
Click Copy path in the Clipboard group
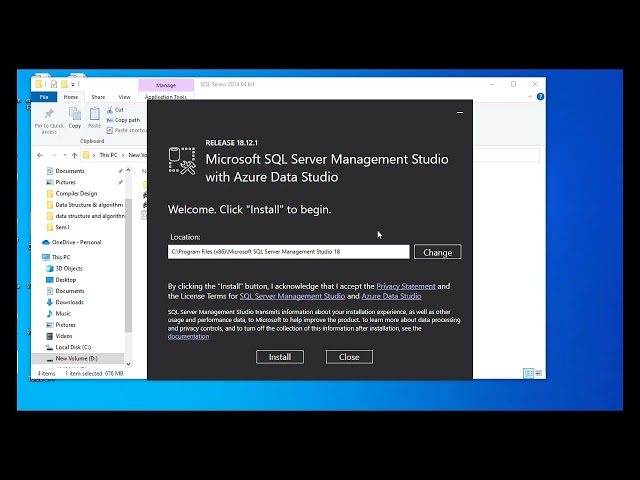click(x=123, y=120)
